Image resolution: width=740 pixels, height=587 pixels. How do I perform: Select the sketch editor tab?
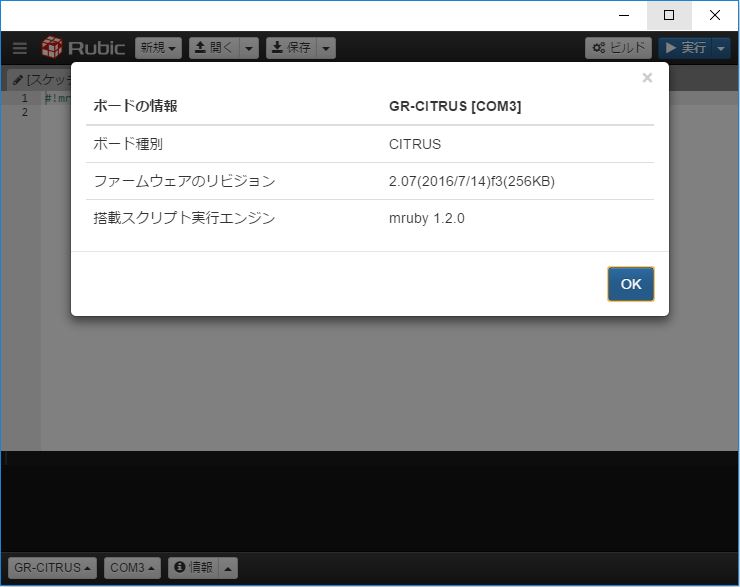tap(40, 80)
